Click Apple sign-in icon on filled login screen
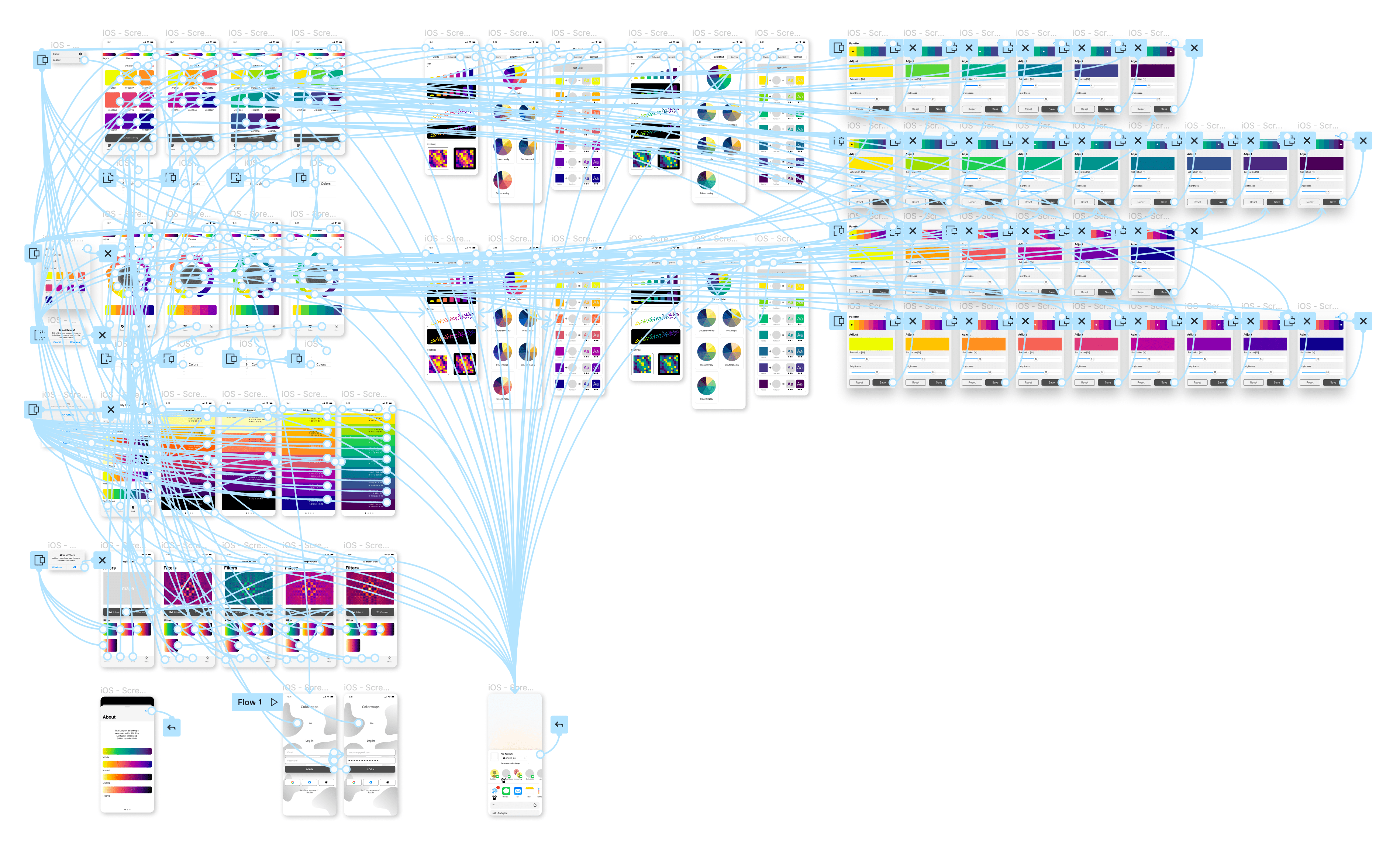 (387, 782)
